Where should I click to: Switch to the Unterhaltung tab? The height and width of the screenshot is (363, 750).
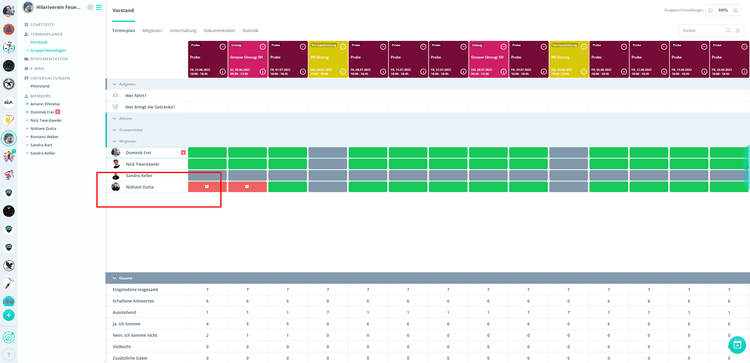click(183, 31)
